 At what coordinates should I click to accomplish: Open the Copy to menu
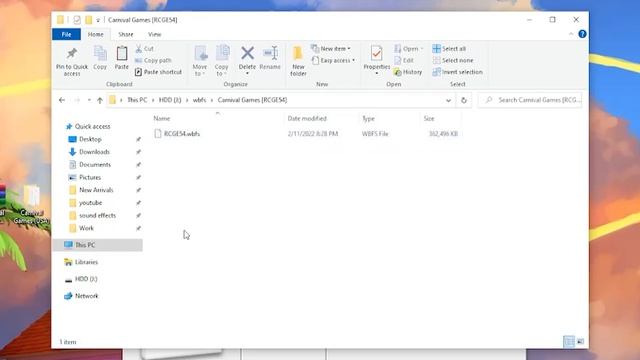(222, 61)
